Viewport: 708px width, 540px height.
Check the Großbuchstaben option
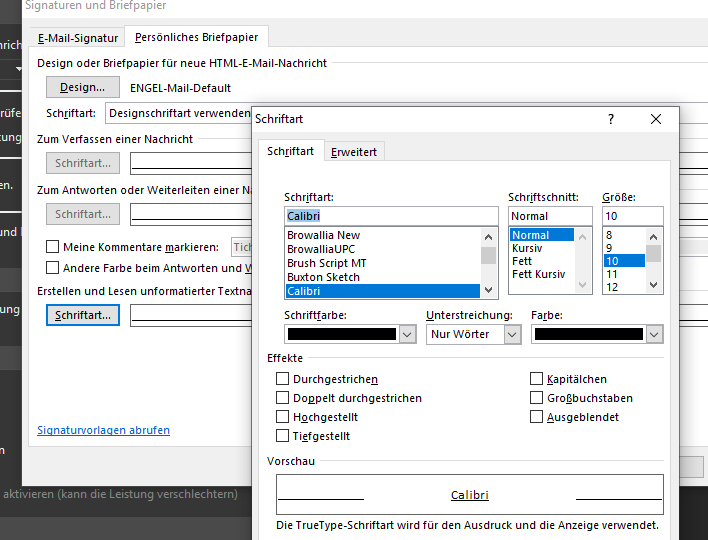pyautogui.click(x=536, y=397)
